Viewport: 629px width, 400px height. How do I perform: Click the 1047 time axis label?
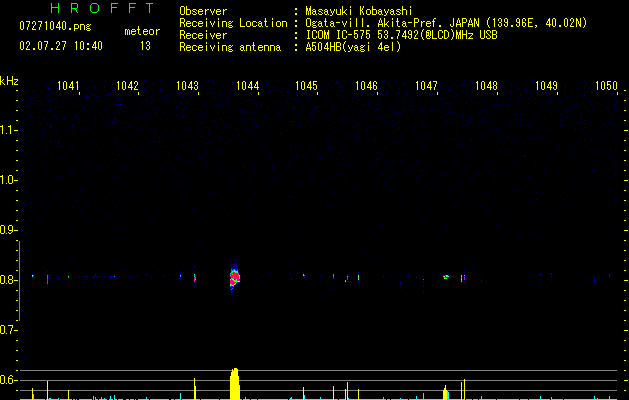click(x=426, y=86)
